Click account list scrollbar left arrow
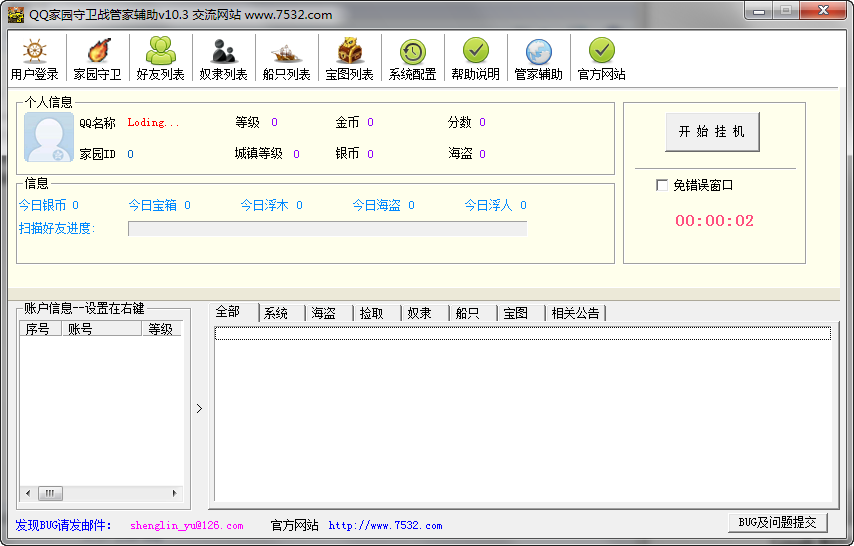Viewport: 854px width, 546px height. [28, 494]
